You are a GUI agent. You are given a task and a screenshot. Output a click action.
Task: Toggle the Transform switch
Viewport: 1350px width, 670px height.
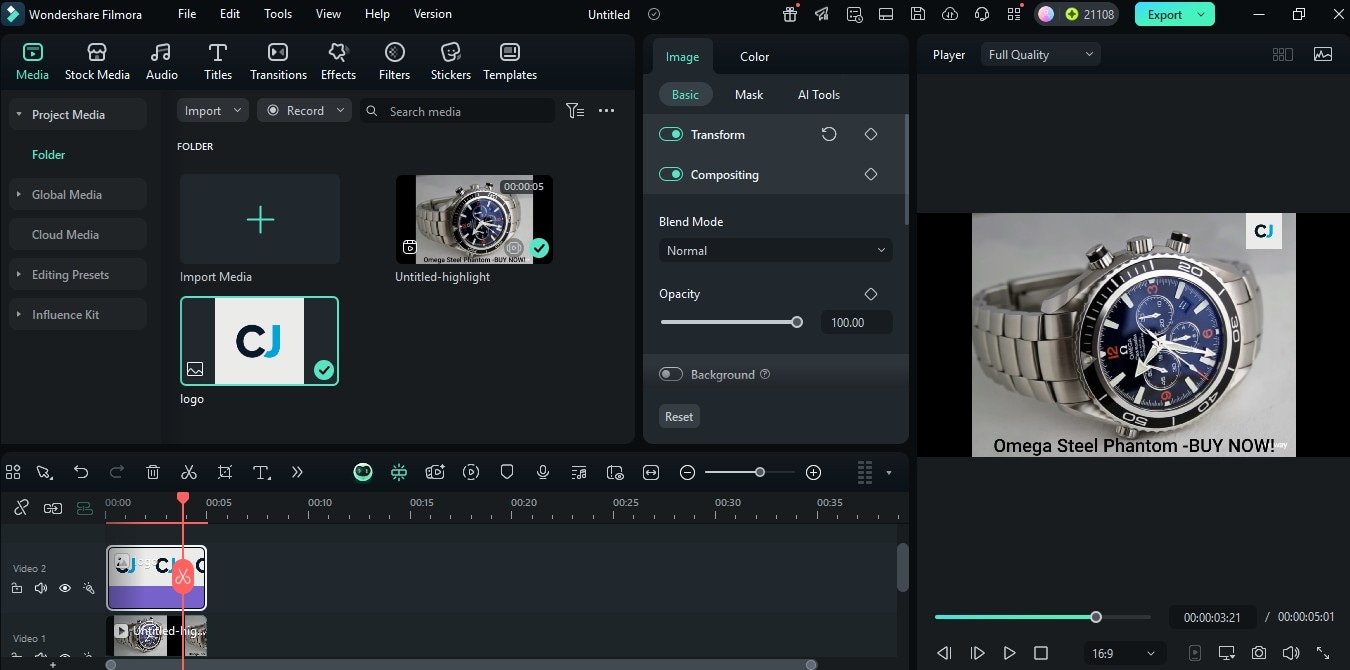click(x=671, y=134)
